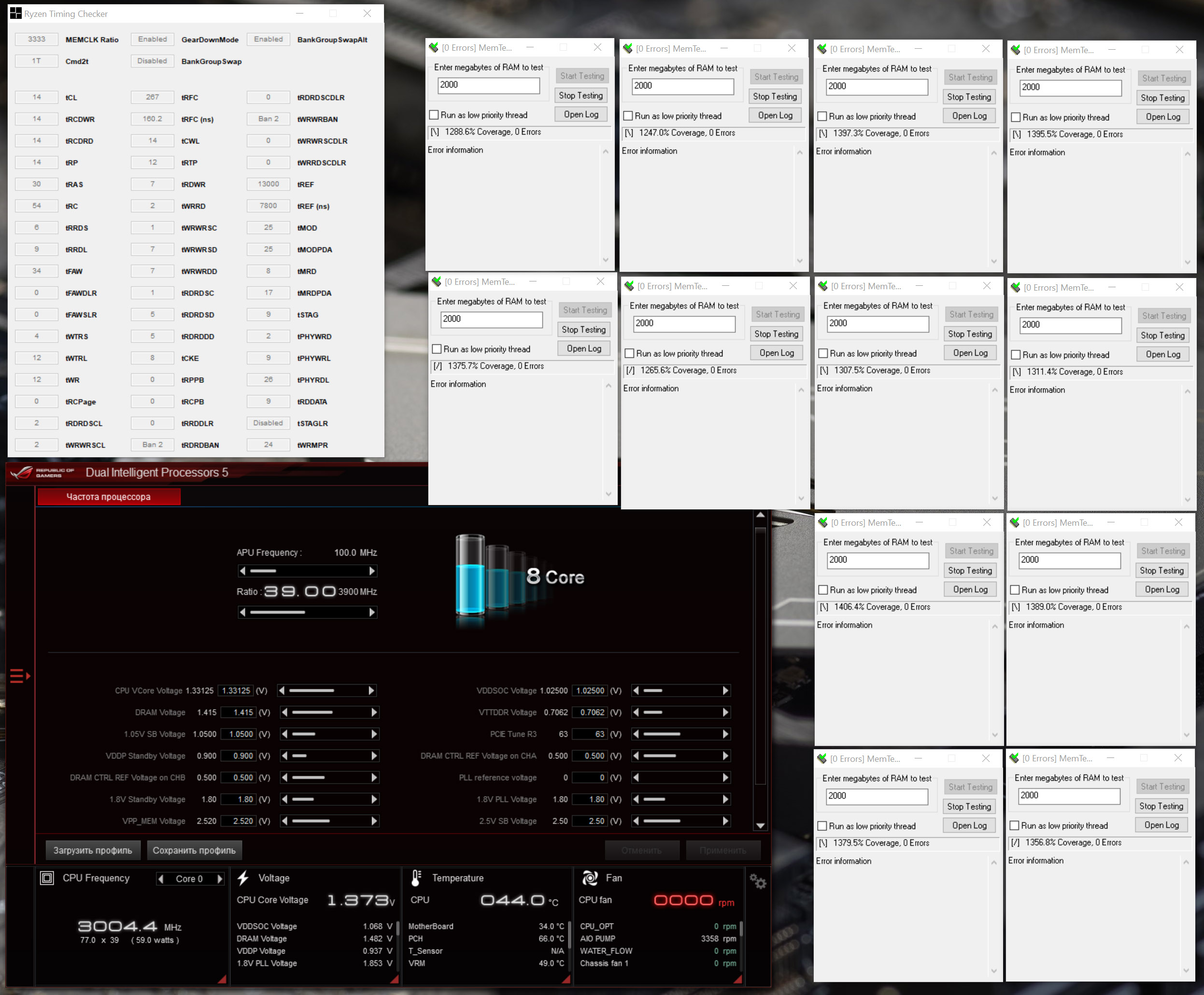Click Загрузить профиль button

(92, 851)
